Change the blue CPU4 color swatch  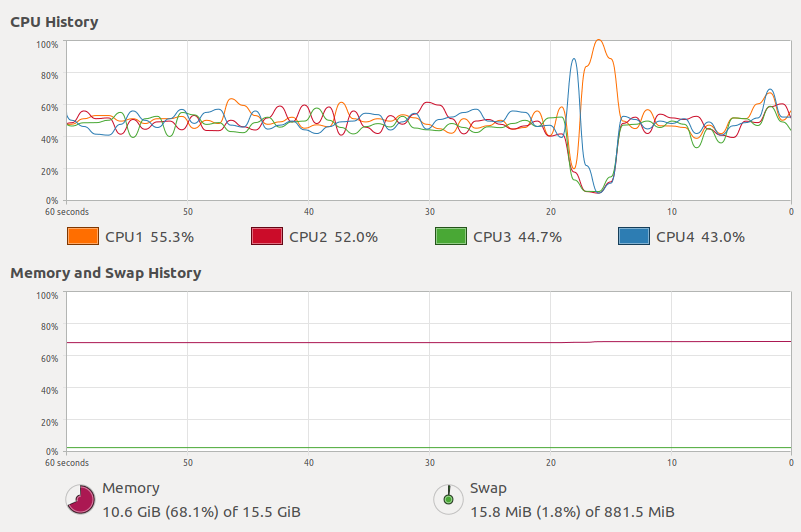coord(635,237)
